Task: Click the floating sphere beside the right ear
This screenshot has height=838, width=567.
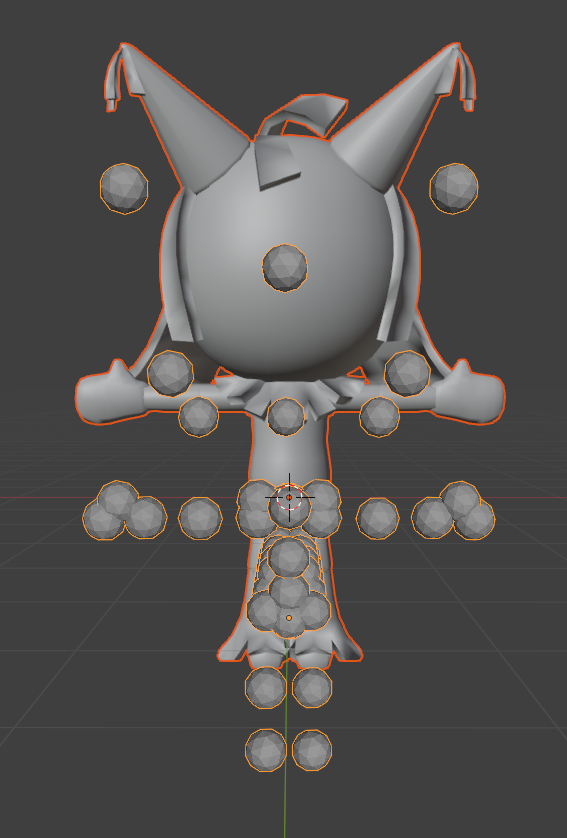Action: 454,189
